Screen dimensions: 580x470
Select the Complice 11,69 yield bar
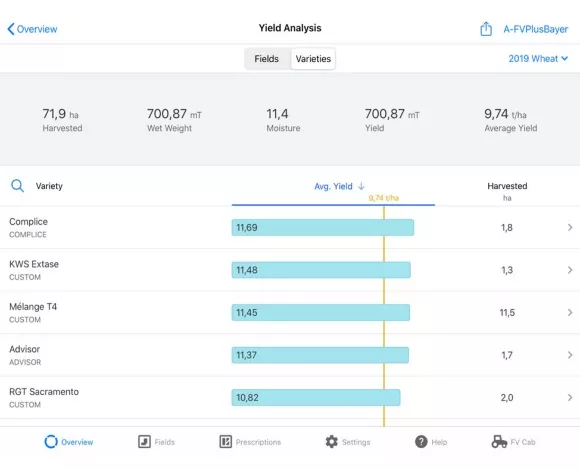(323, 227)
